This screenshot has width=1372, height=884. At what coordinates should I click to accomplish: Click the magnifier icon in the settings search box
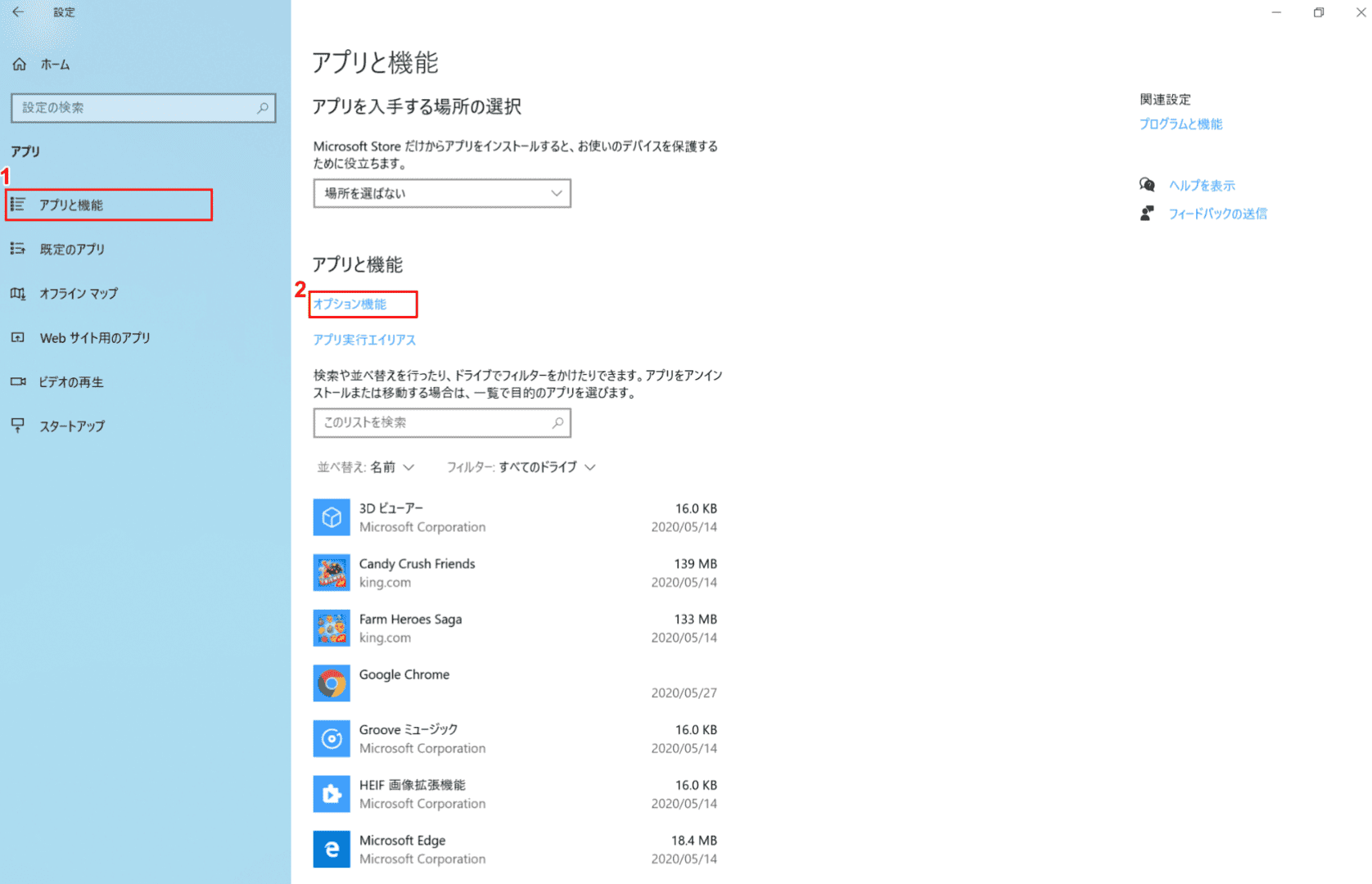pyautogui.click(x=263, y=108)
